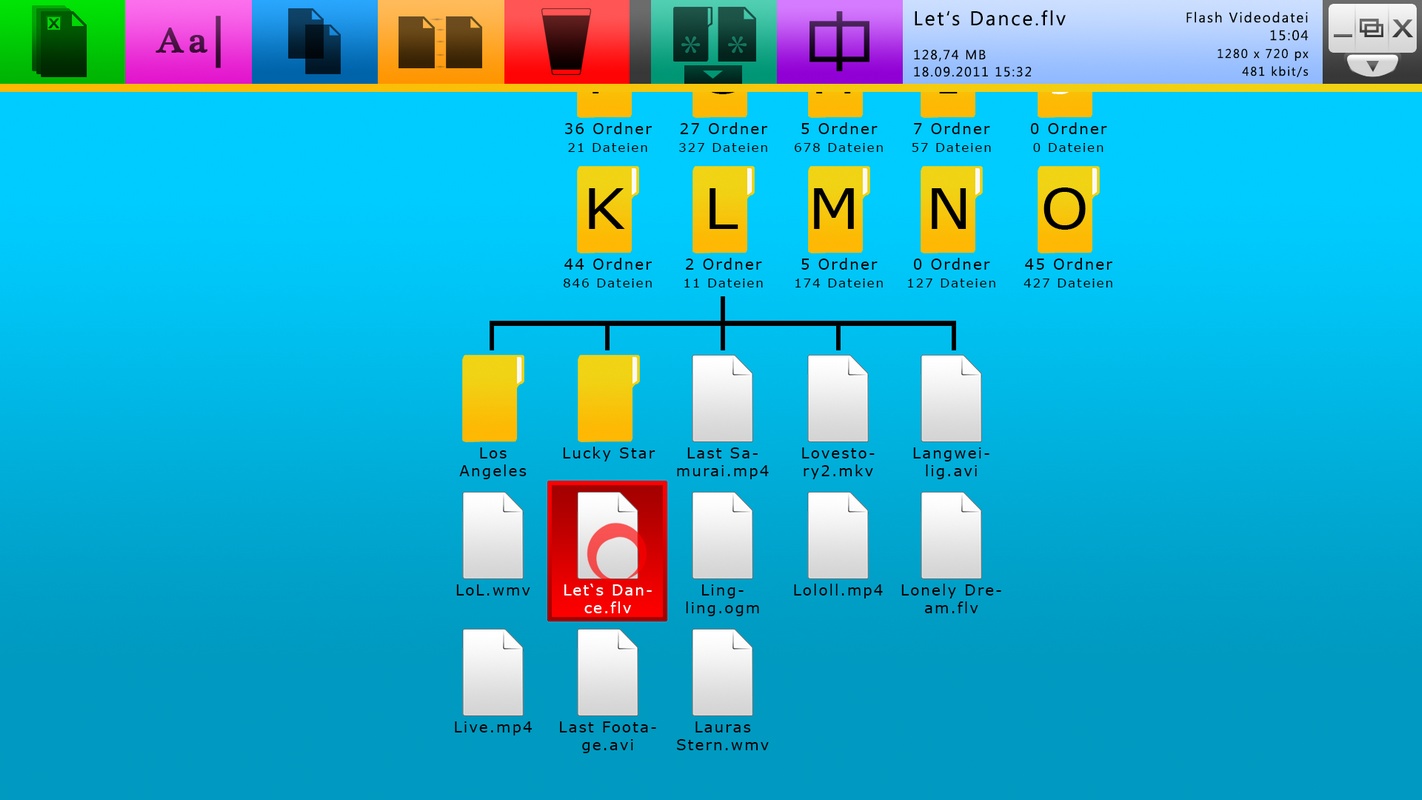Expand the down arrow below window controls
The height and width of the screenshot is (800, 1422).
(1372, 67)
